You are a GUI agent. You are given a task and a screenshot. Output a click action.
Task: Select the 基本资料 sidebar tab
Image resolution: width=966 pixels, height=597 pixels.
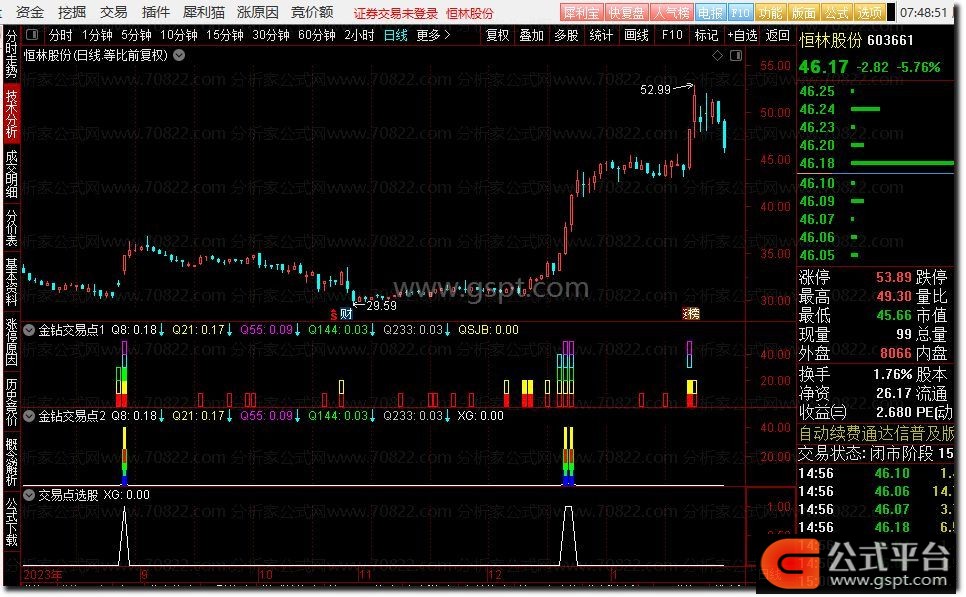point(12,282)
